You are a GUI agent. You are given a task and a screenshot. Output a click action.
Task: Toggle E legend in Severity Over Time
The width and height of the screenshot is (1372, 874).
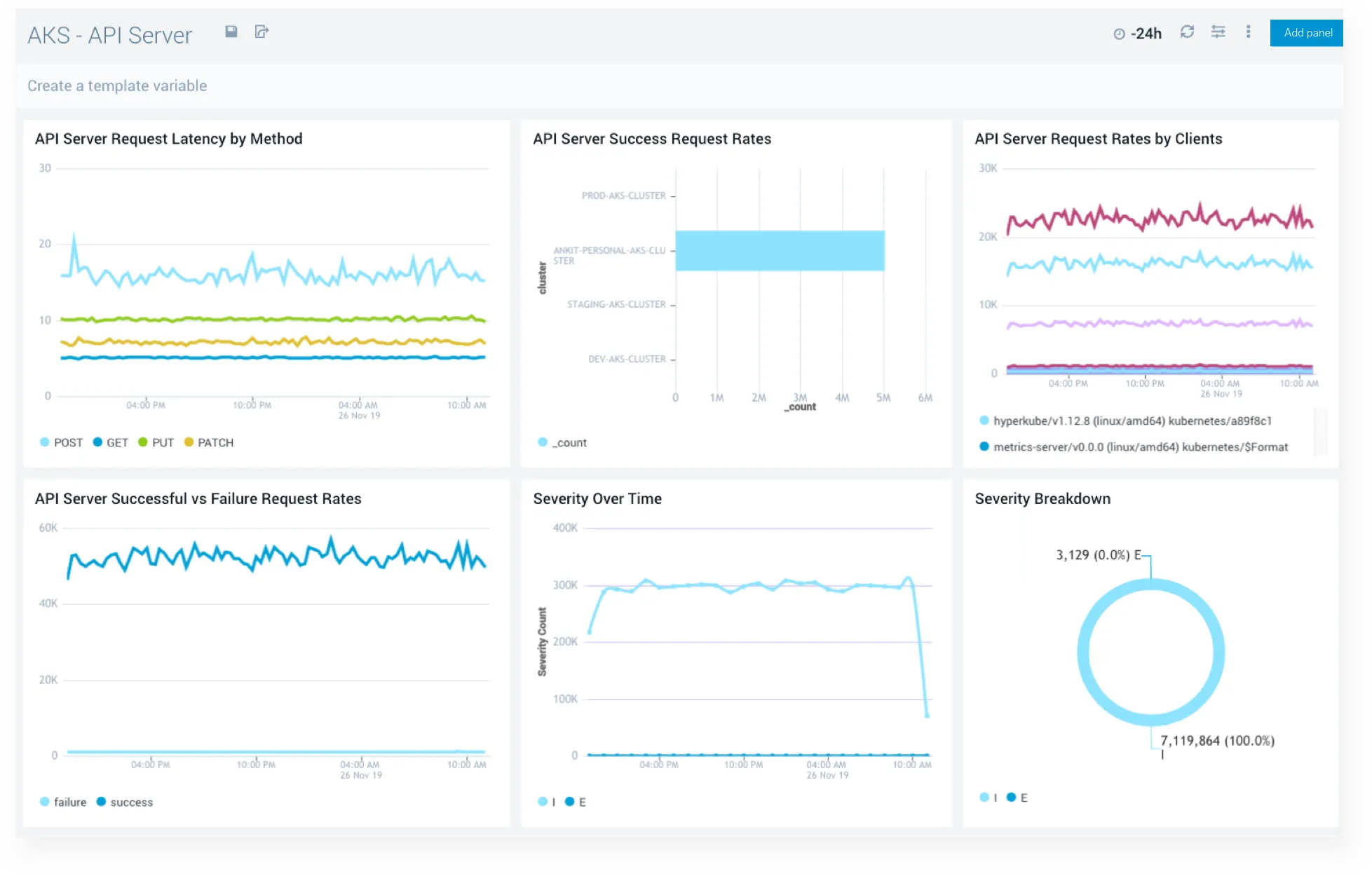pyautogui.click(x=576, y=802)
